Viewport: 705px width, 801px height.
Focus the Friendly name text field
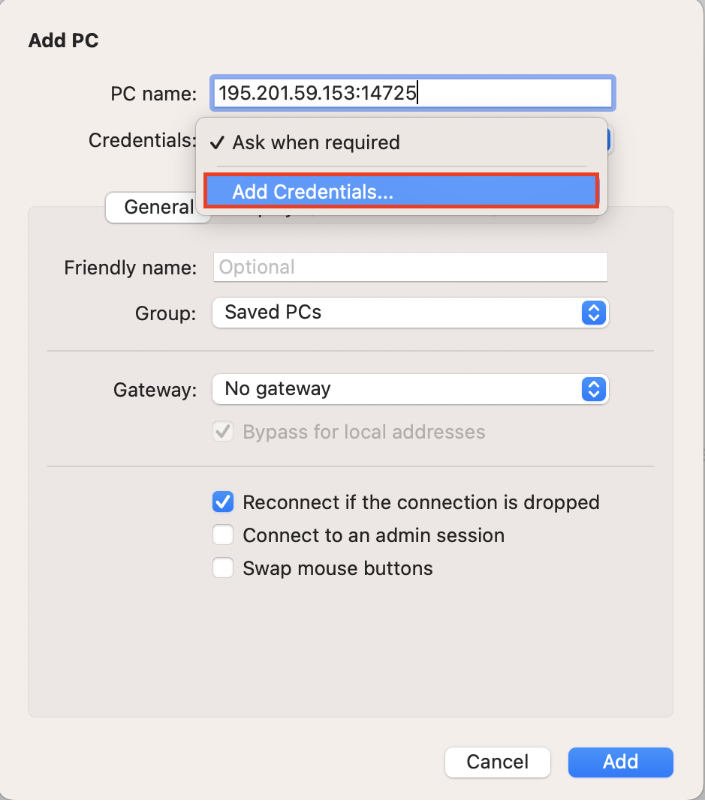pos(410,267)
